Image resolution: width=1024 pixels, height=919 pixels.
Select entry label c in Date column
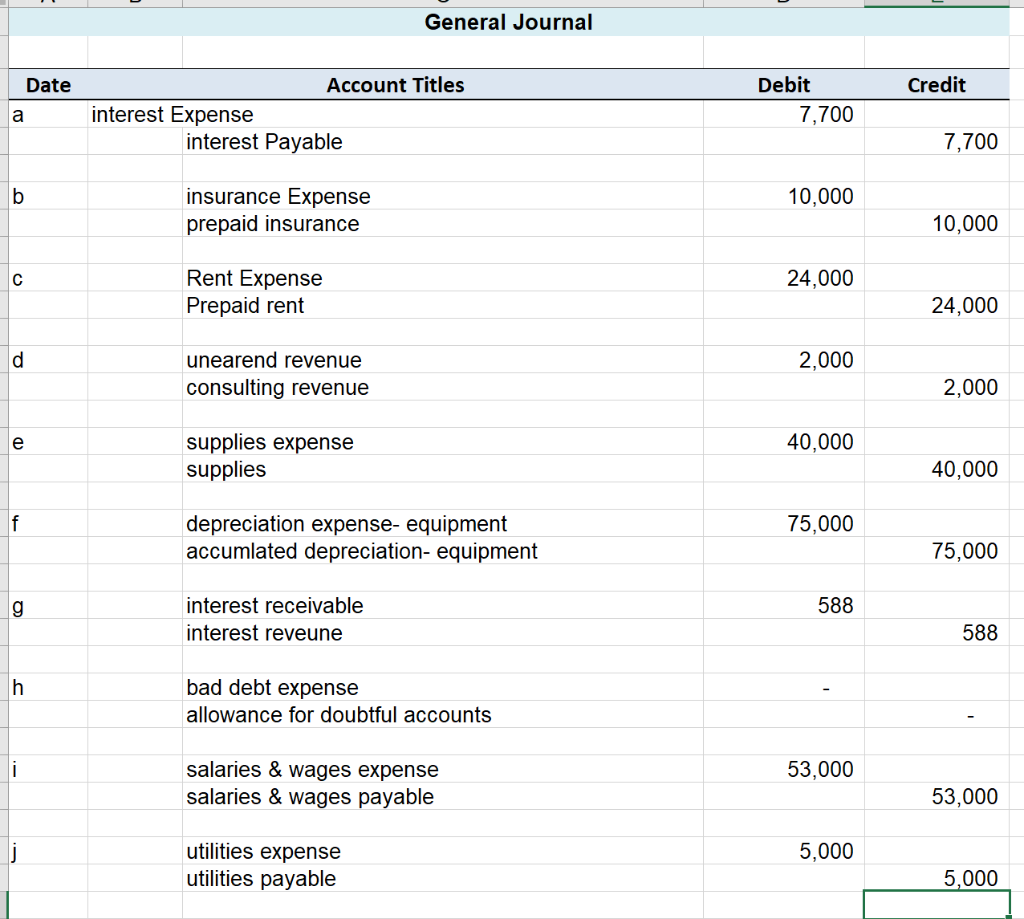tap(48, 278)
